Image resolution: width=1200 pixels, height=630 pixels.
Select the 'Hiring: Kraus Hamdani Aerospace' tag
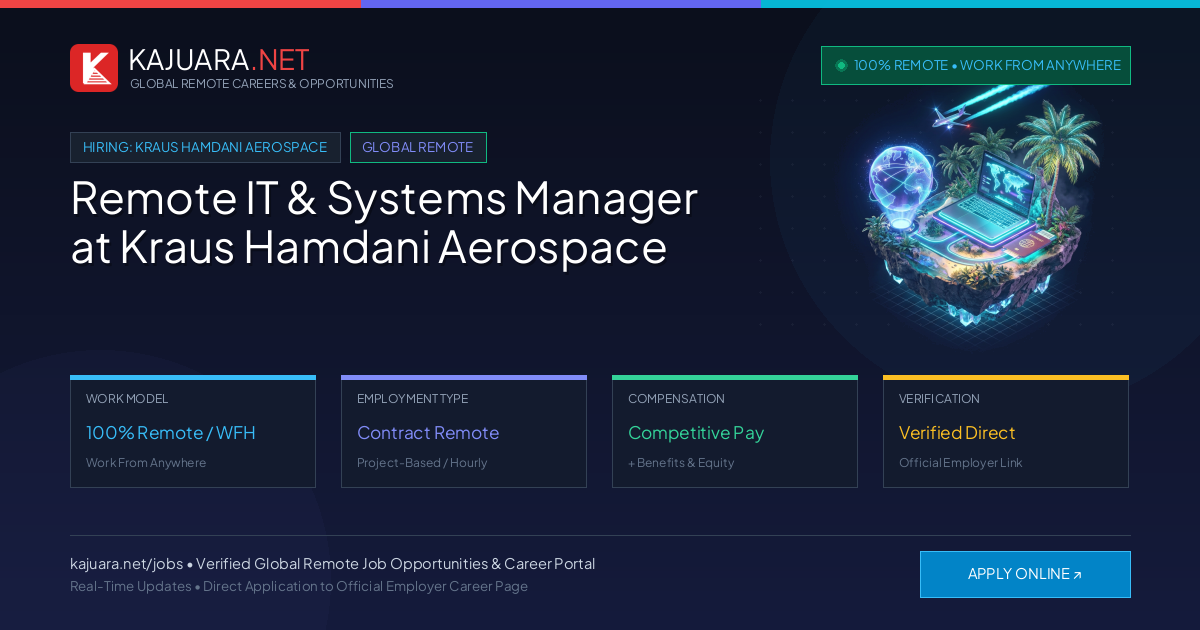[x=205, y=147]
